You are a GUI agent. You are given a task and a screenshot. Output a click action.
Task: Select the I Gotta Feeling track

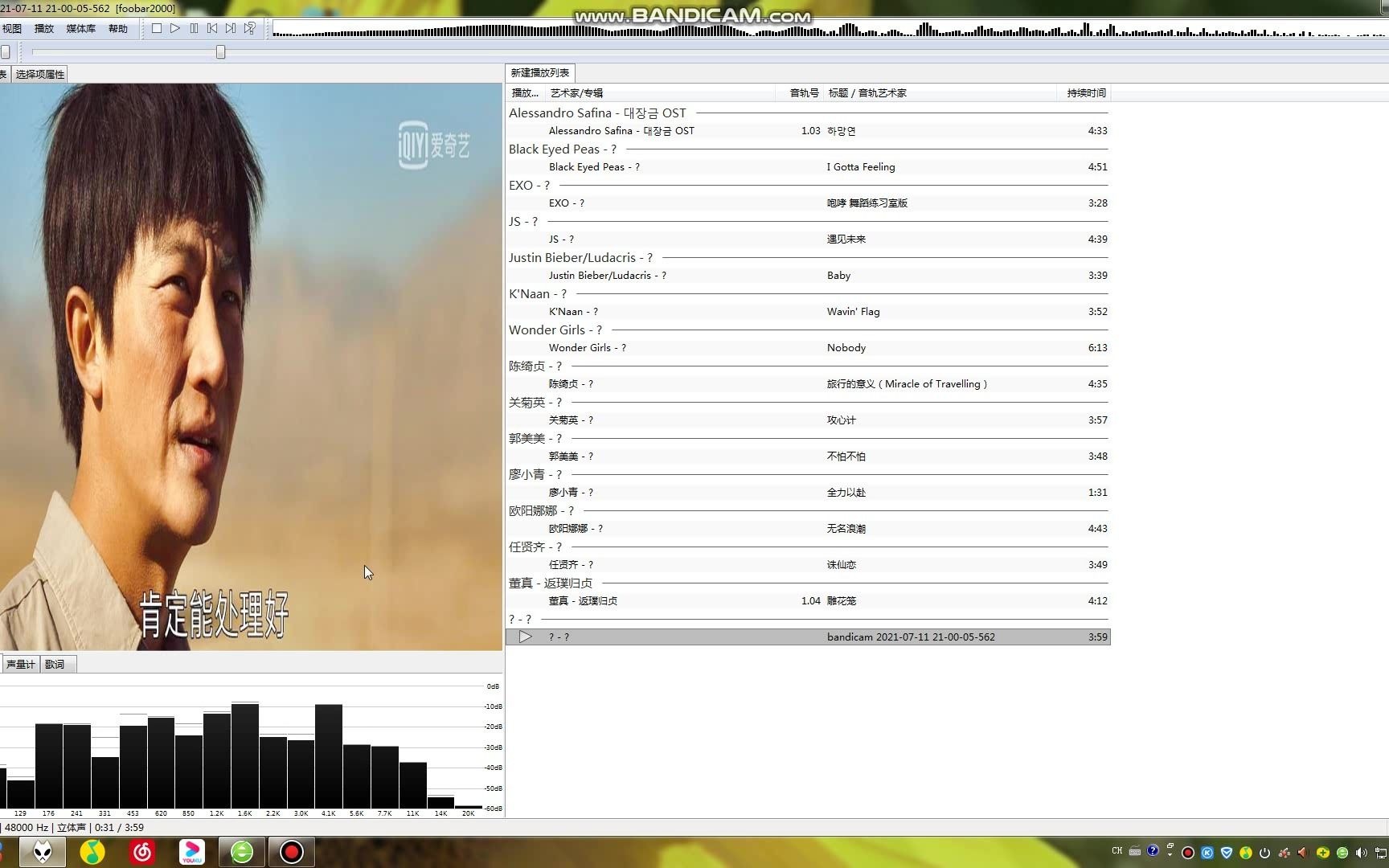point(808,166)
